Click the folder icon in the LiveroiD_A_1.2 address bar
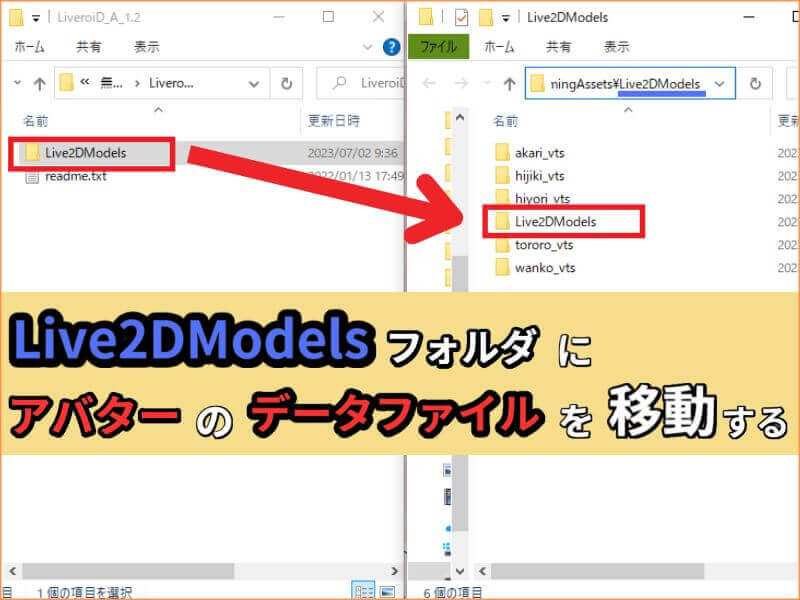800x600 pixels. [x=66, y=83]
